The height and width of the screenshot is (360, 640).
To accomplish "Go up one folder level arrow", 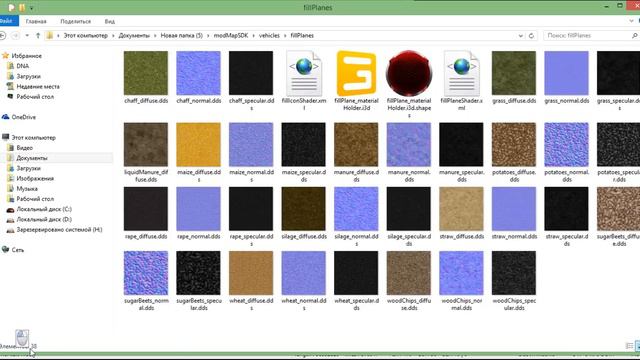I will [38, 36].
